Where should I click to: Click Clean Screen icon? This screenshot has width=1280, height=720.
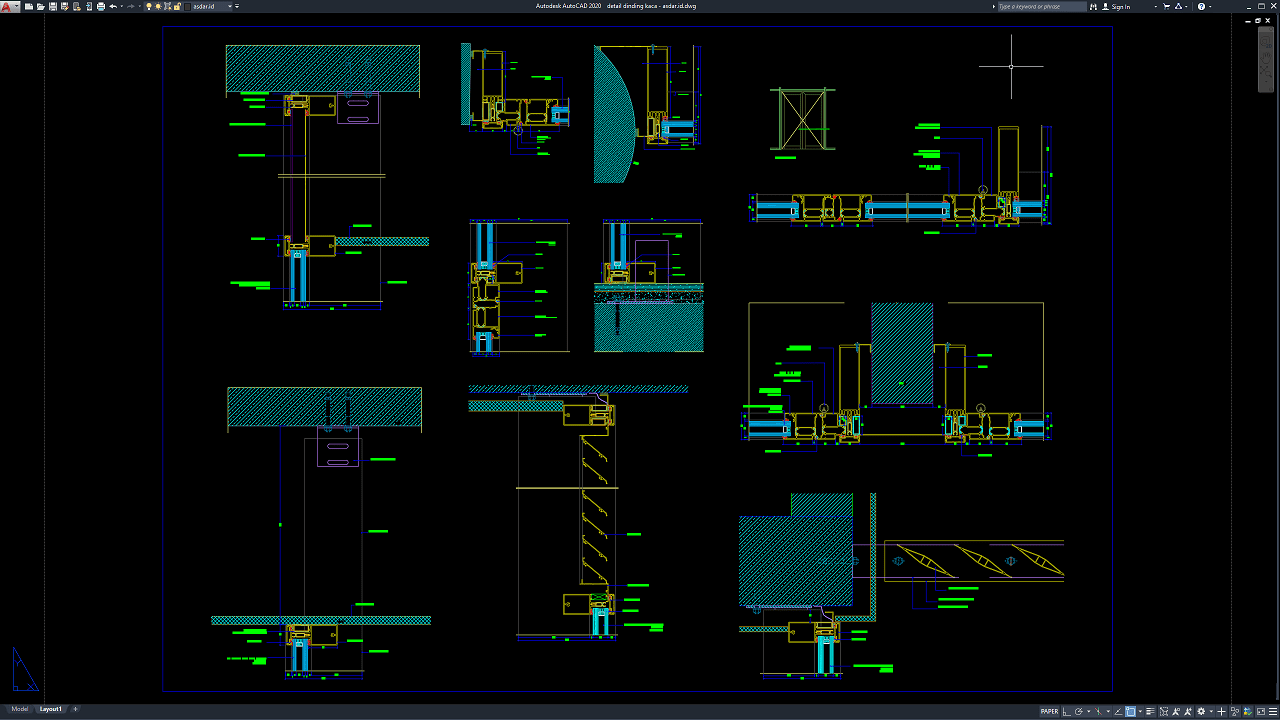[x=1261, y=712]
